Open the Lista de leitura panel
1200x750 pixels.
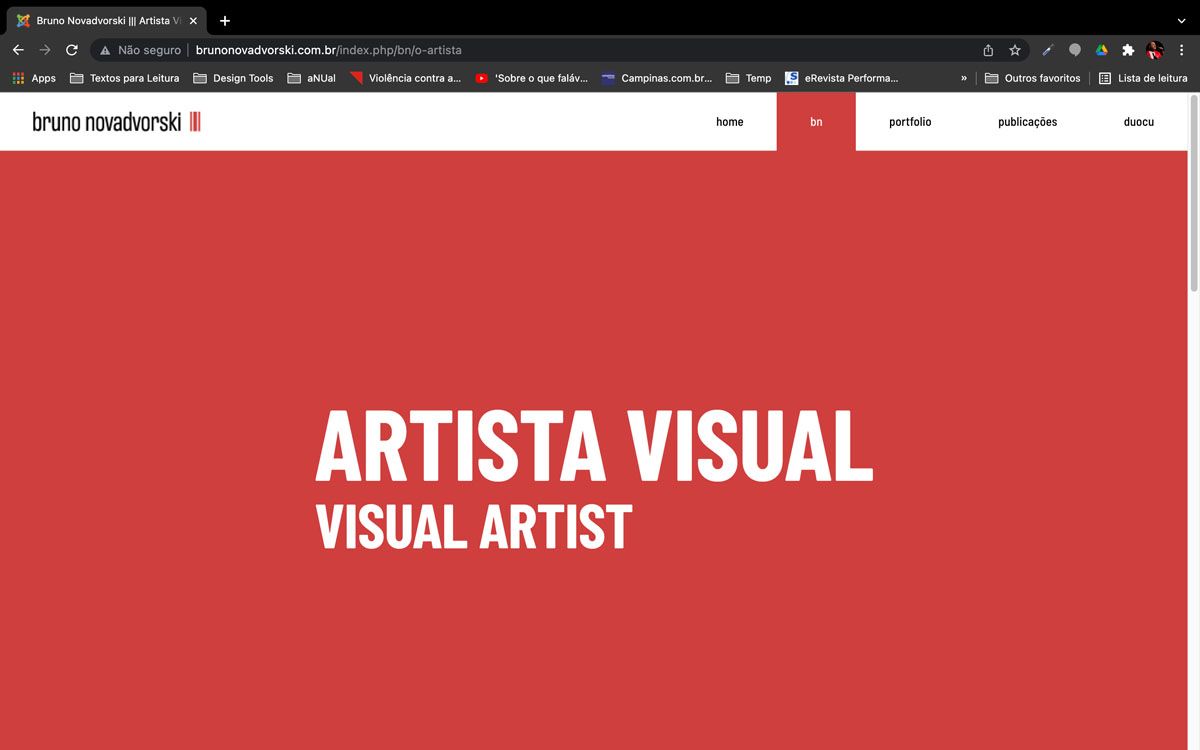tap(1143, 78)
